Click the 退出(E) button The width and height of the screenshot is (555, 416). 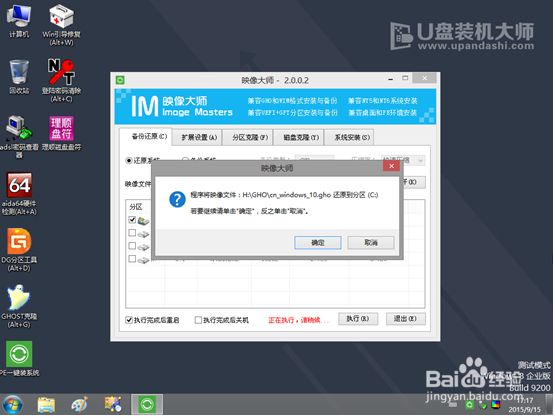pos(406,319)
